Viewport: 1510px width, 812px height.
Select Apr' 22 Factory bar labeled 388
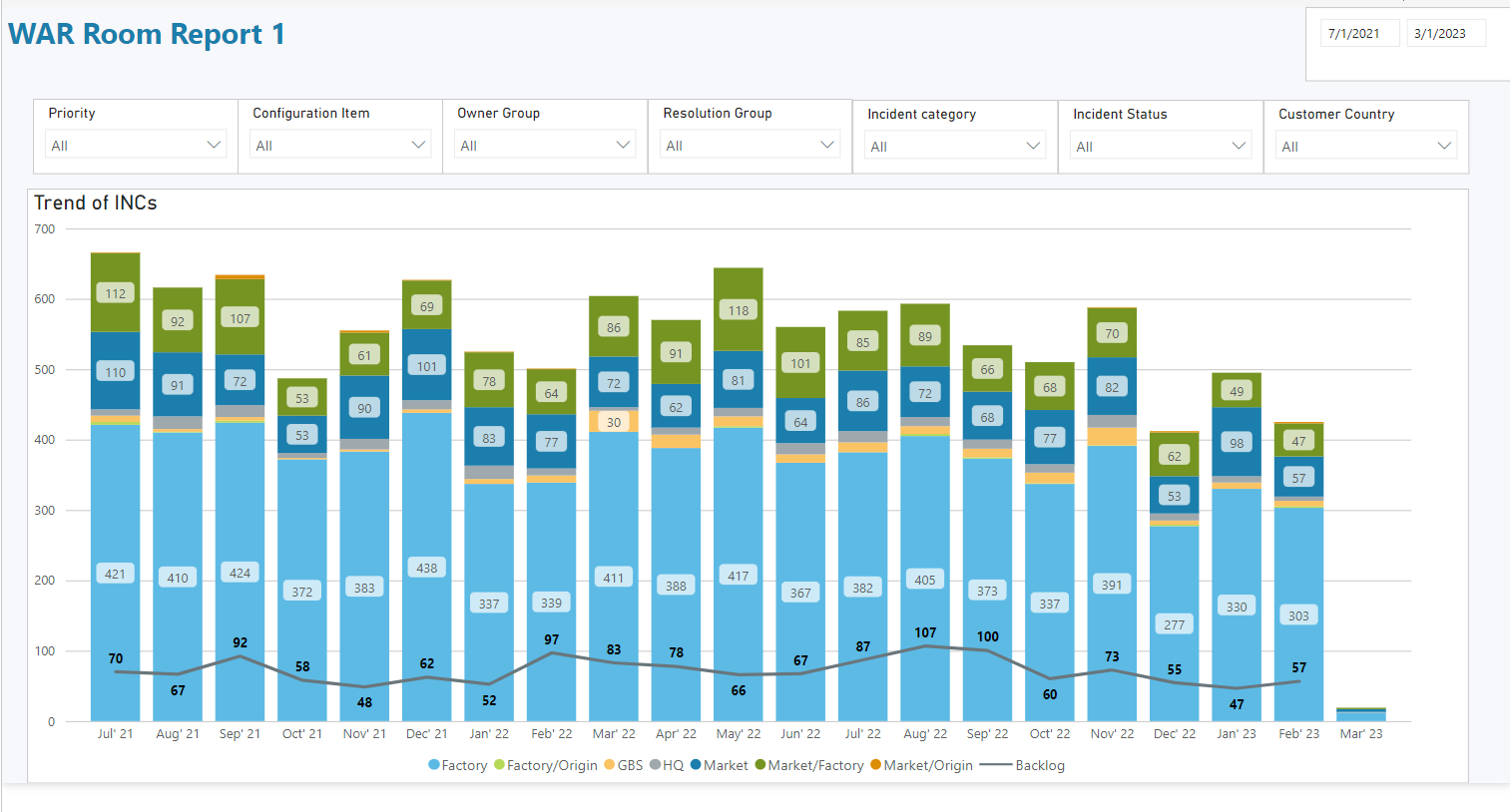[x=676, y=585]
